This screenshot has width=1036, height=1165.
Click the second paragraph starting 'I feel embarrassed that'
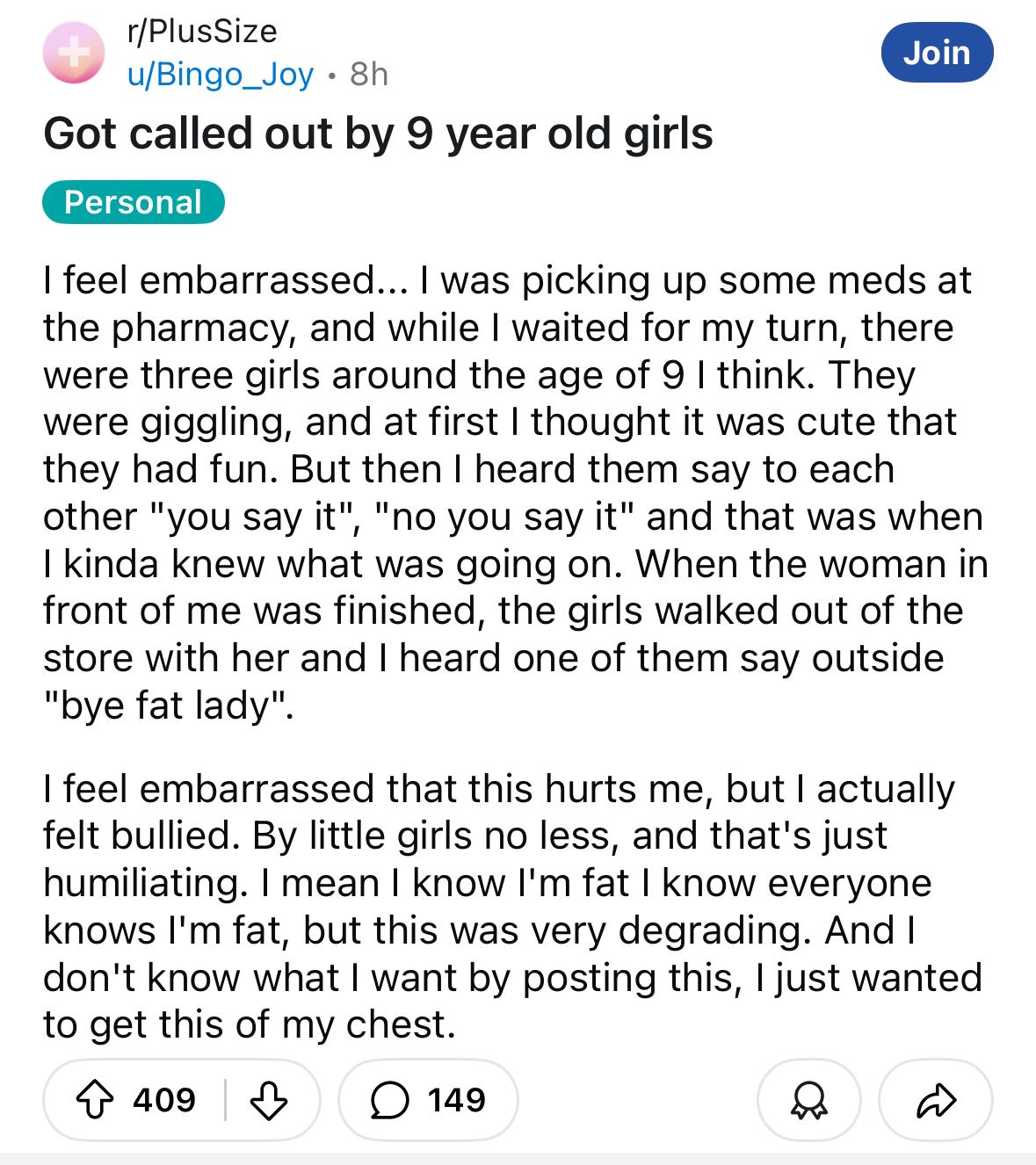click(x=512, y=907)
